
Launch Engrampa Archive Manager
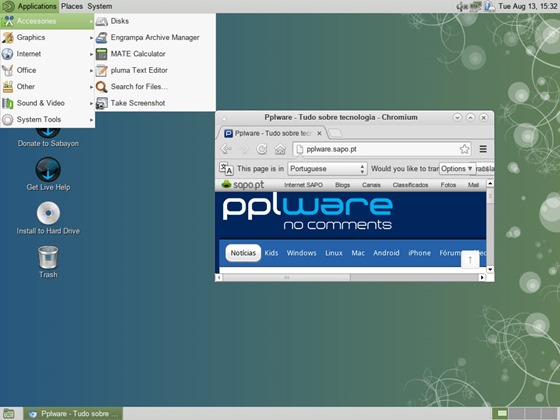(x=155, y=38)
